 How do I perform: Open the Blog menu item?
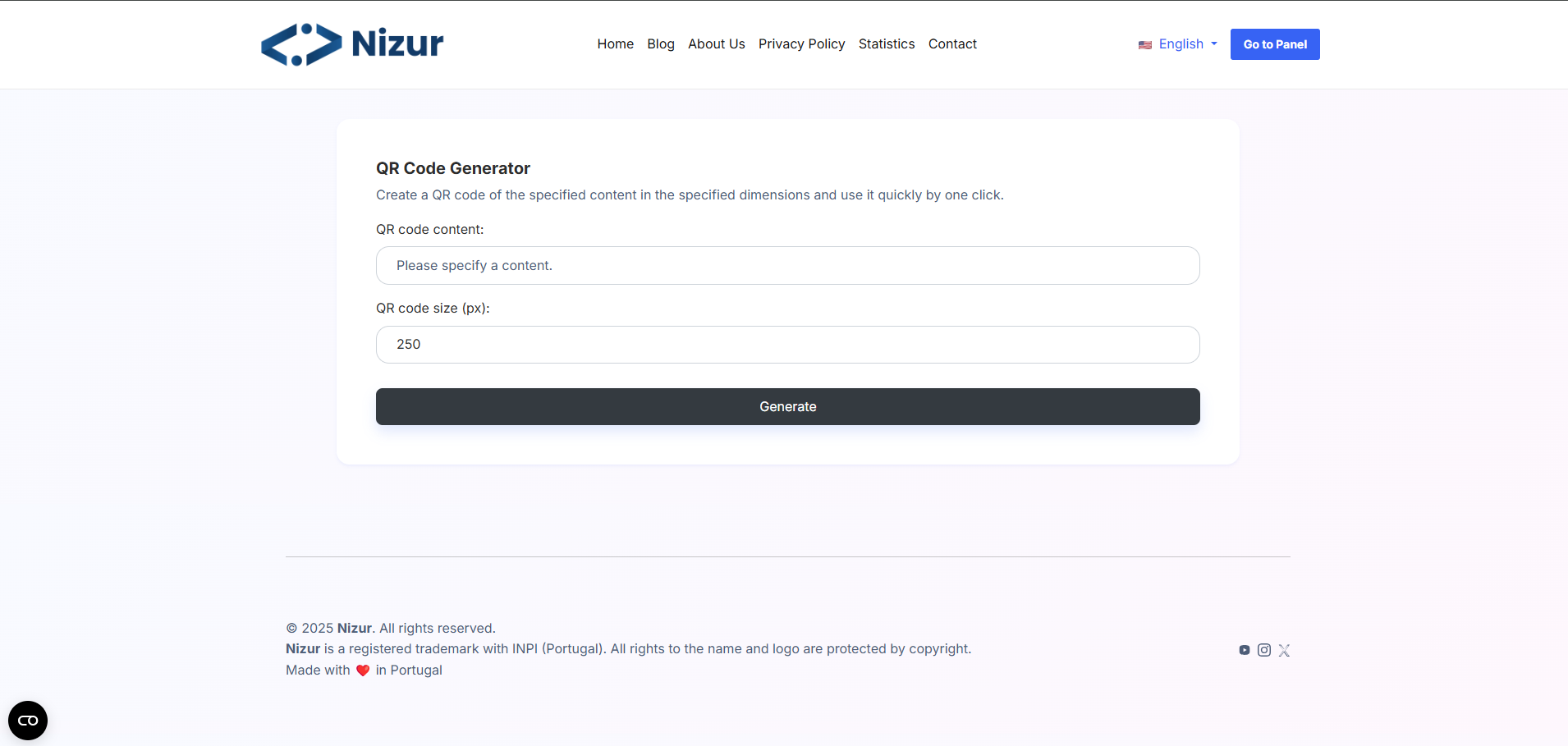tap(661, 44)
